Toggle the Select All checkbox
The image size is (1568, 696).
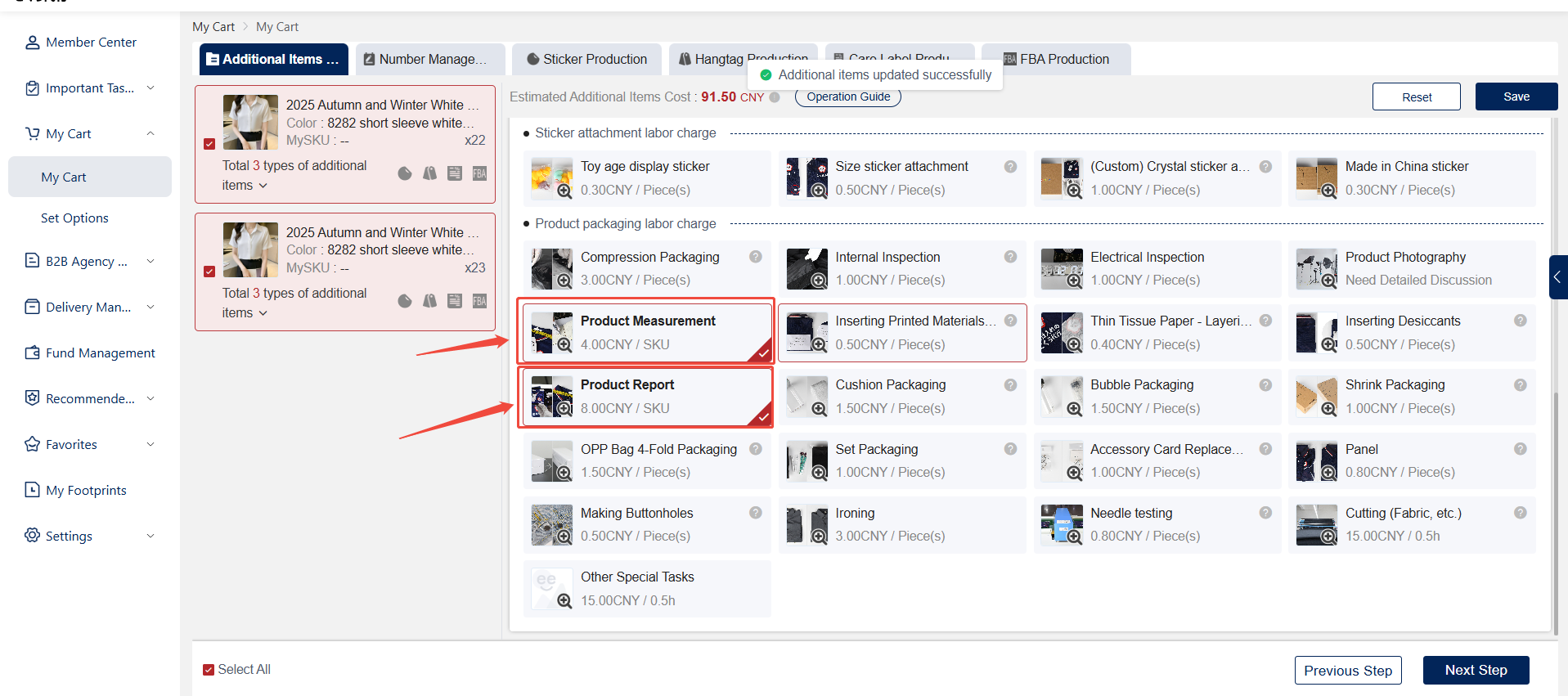click(209, 670)
